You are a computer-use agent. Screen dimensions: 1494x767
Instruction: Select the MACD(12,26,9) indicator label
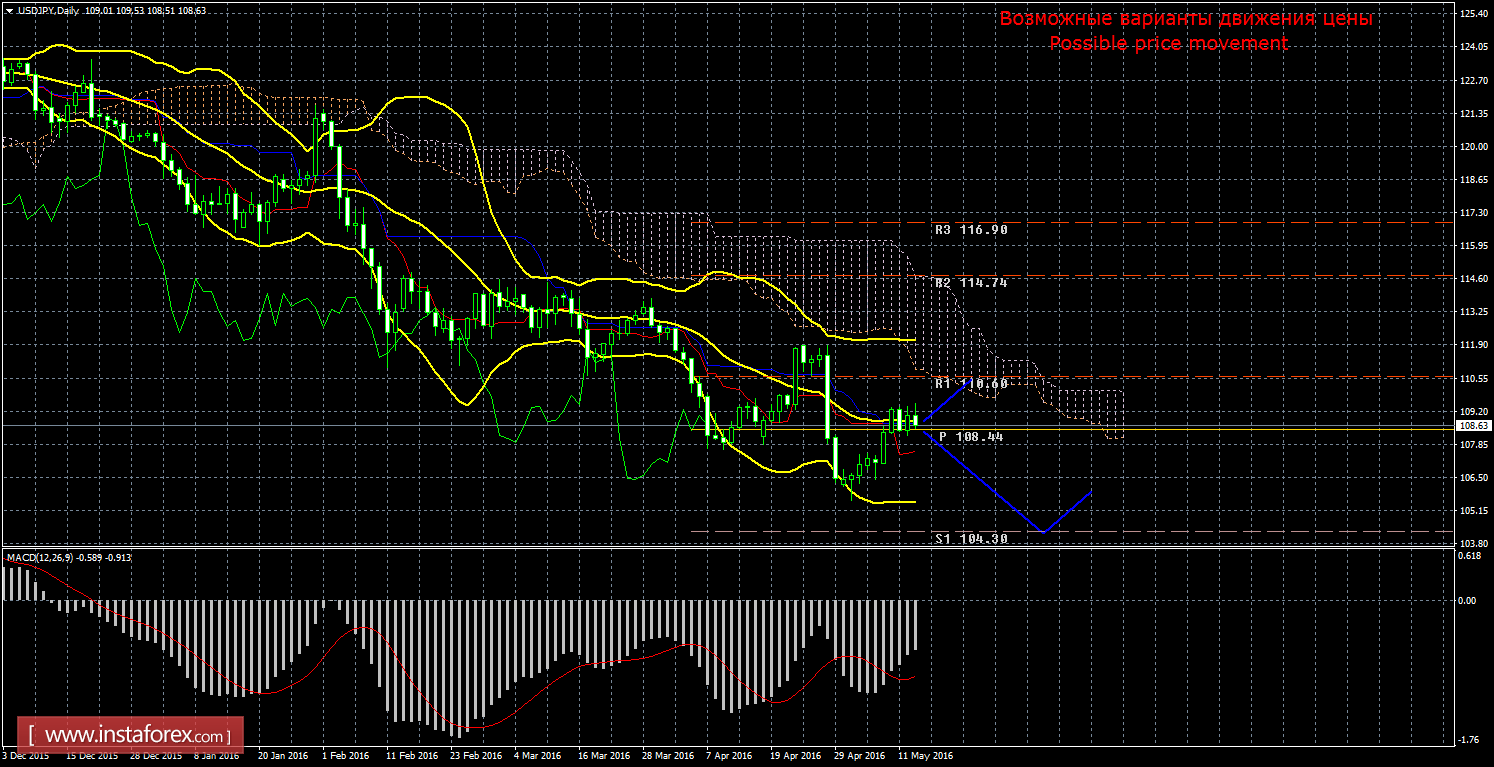coord(42,556)
